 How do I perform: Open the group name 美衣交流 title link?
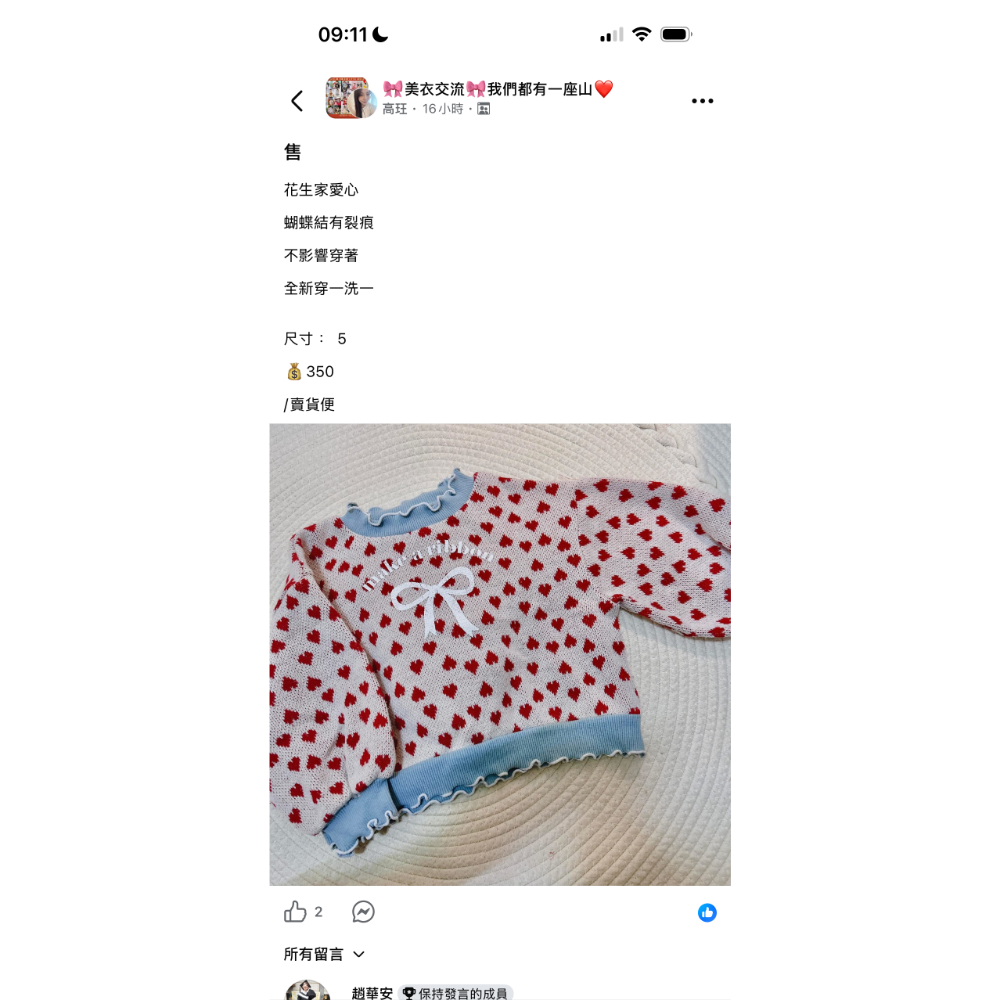[498, 89]
